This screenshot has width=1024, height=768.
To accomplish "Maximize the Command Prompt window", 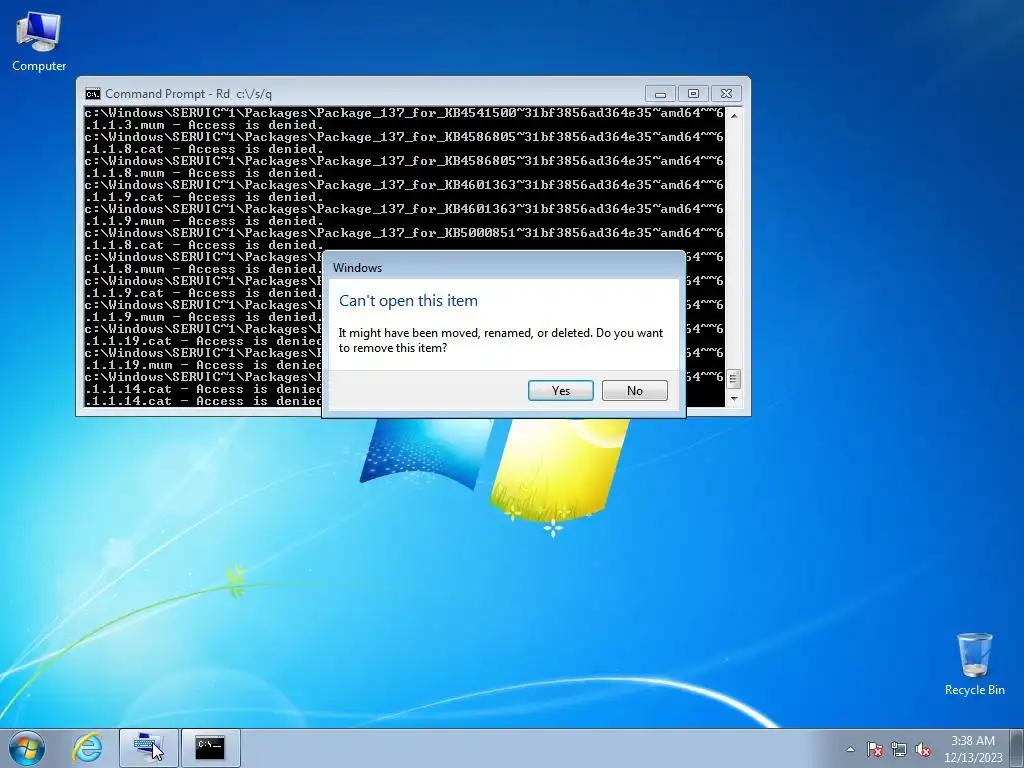I will coord(693,94).
